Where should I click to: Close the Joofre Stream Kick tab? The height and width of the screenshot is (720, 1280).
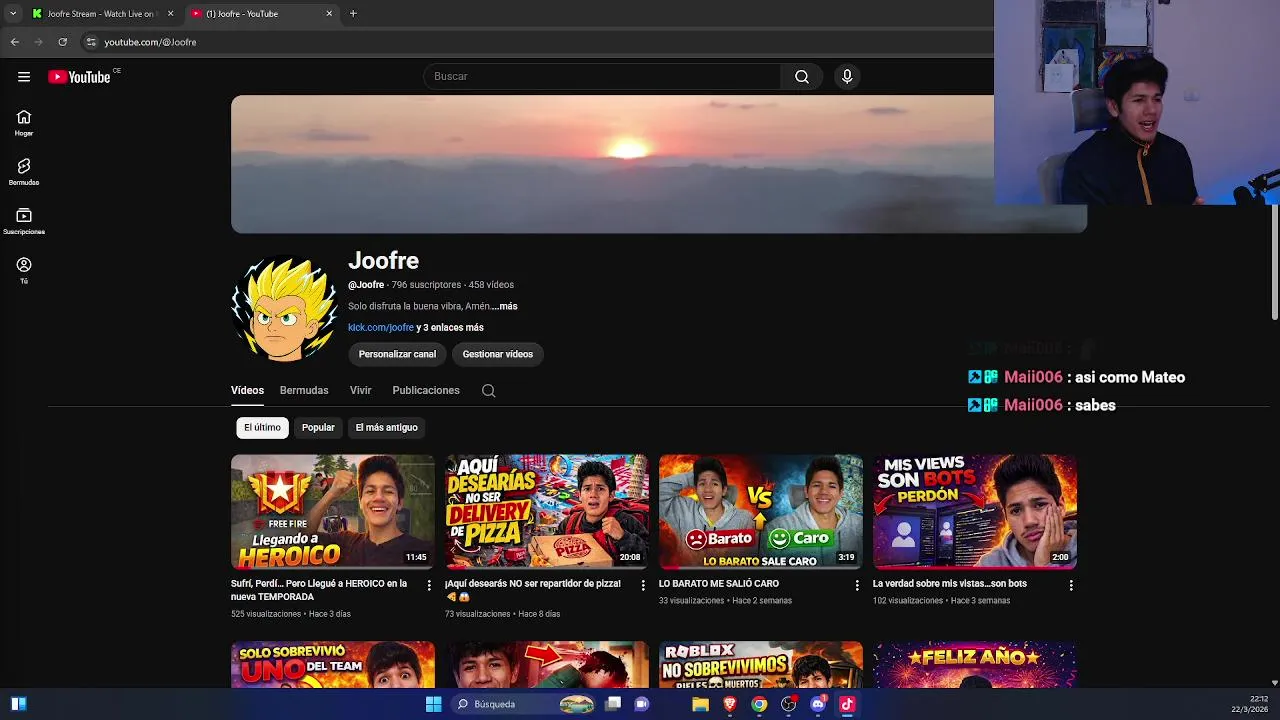pyautogui.click(x=170, y=13)
